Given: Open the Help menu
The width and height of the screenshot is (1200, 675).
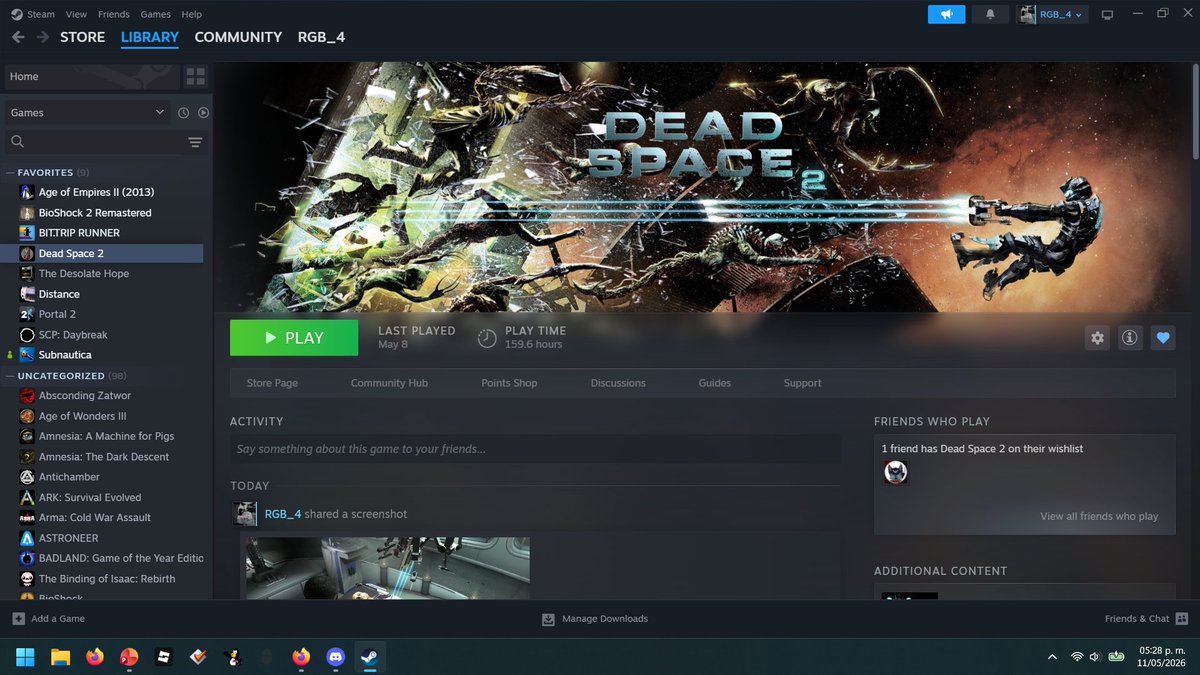Looking at the screenshot, I should point(191,14).
